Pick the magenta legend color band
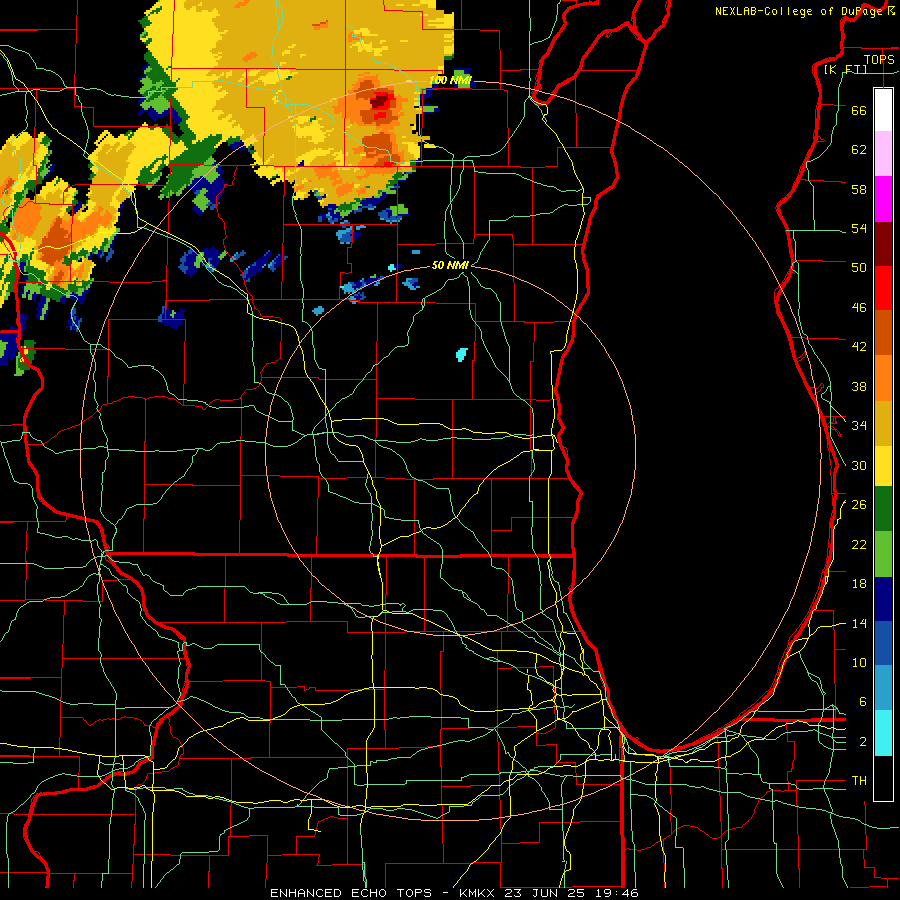The height and width of the screenshot is (900, 900). coord(883,199)
